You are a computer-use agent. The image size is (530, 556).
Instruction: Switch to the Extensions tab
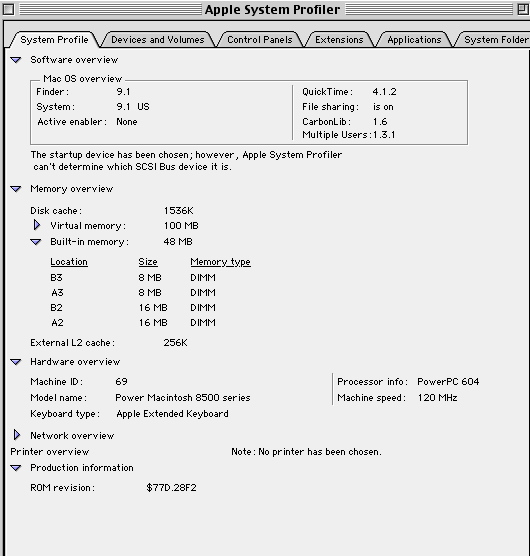point(339,40)
